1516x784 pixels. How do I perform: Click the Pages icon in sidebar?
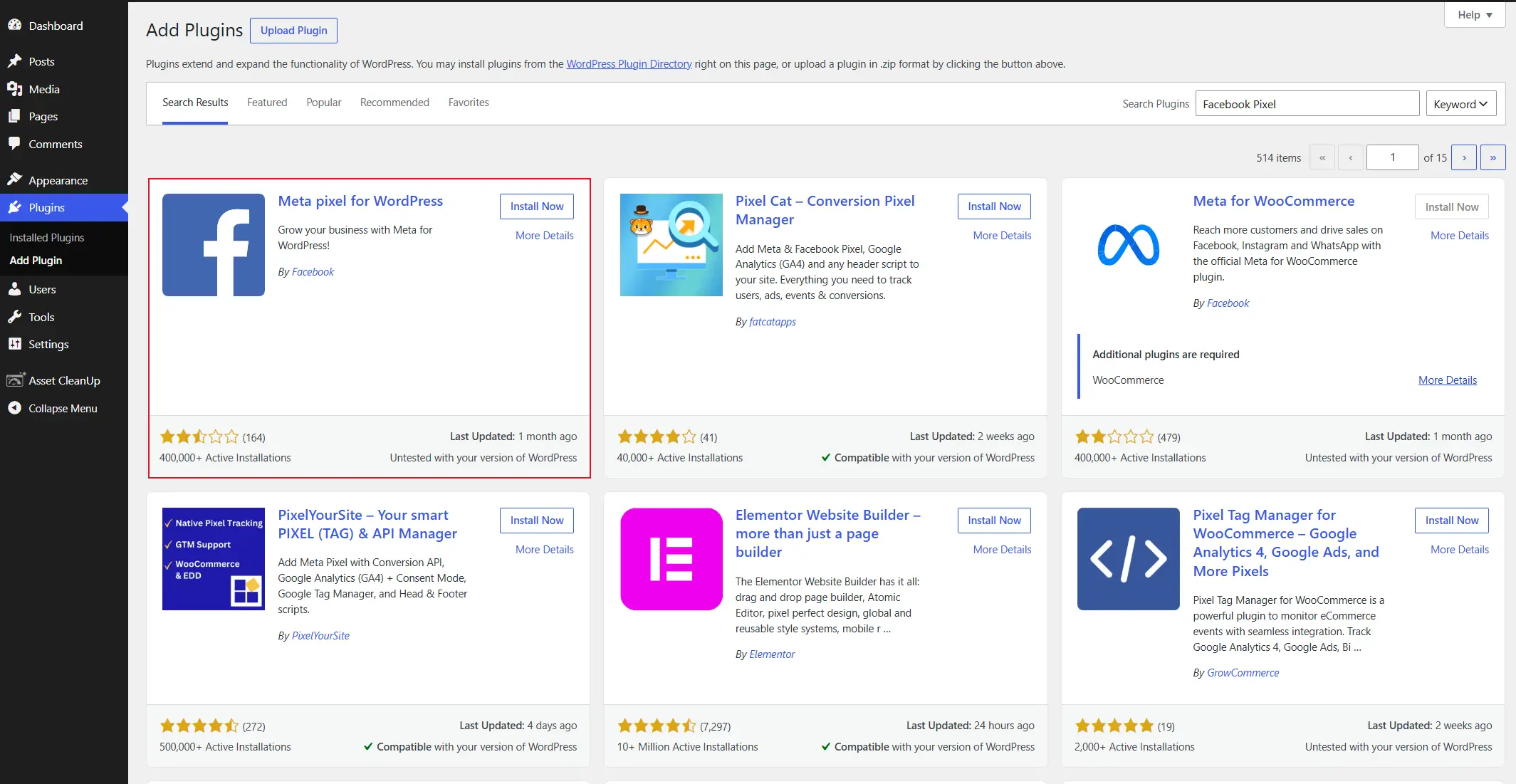coord(14,116)
